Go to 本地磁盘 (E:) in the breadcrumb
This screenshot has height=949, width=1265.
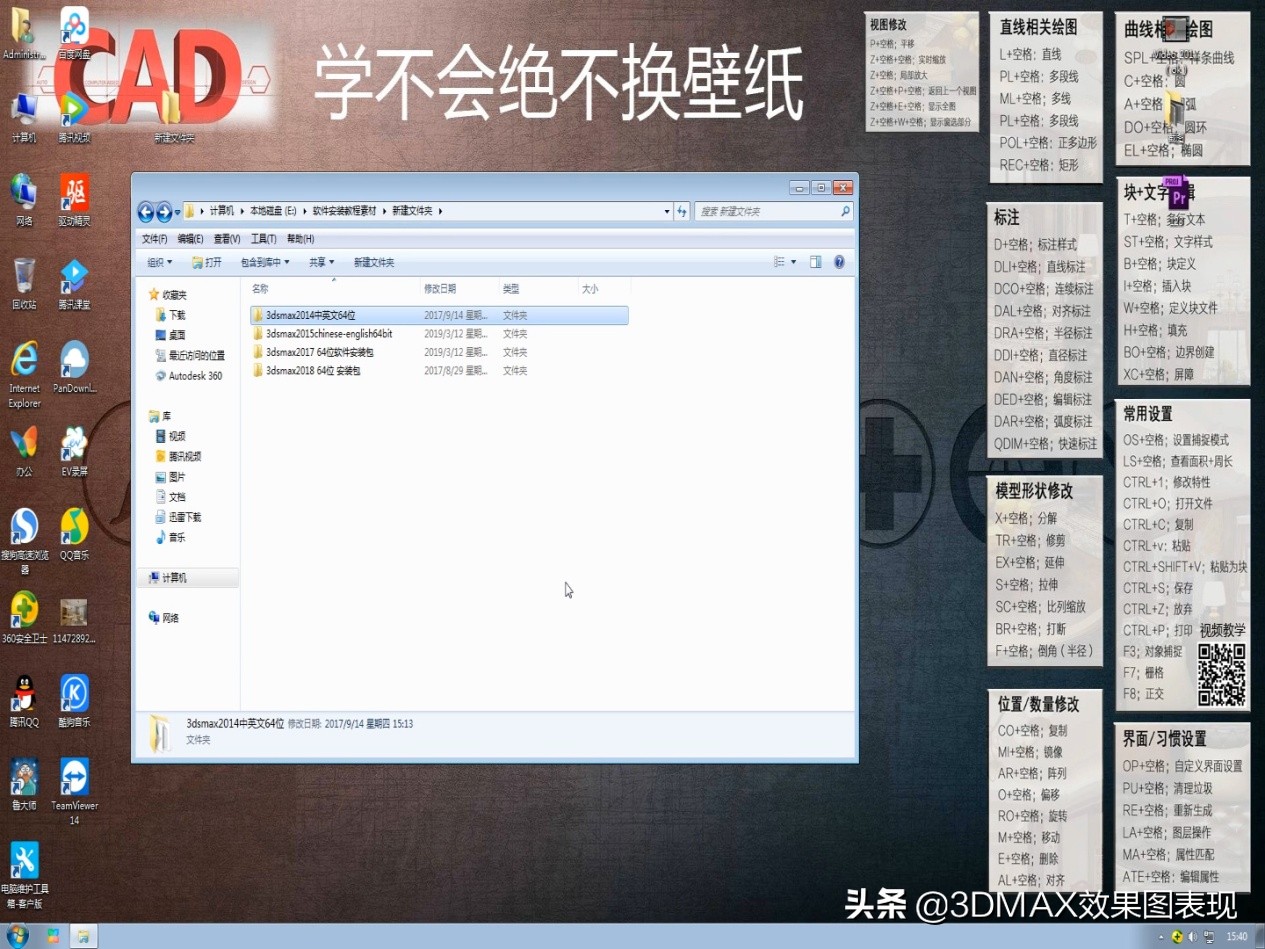(x=273, y=211)
